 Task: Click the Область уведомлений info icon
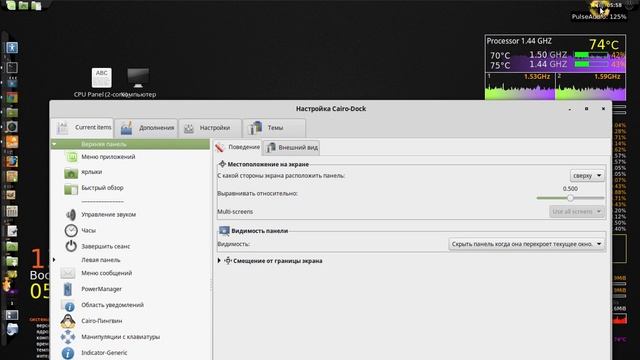click(x=69, y=306)
